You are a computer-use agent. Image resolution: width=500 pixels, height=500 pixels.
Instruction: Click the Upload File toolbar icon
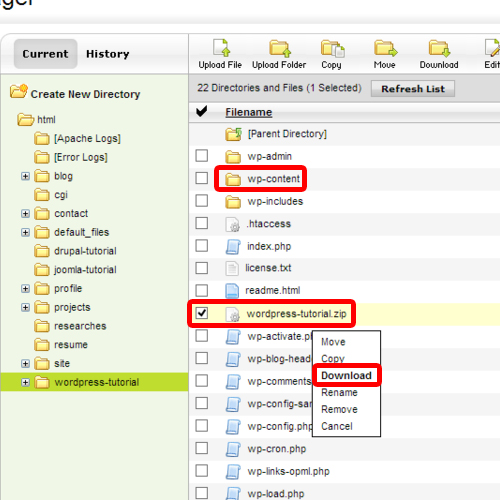tap(222, 48)
